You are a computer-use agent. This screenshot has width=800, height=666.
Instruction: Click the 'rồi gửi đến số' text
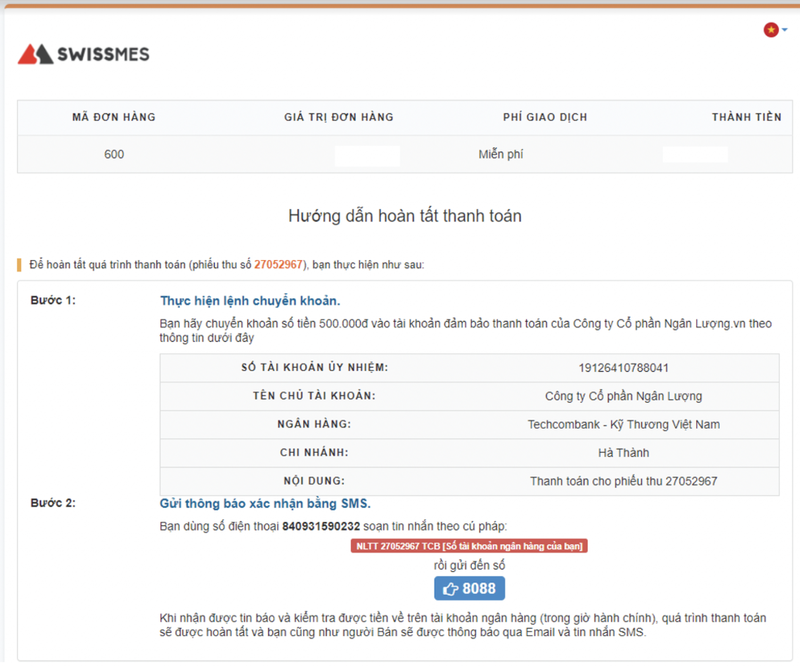coord(469,565)
